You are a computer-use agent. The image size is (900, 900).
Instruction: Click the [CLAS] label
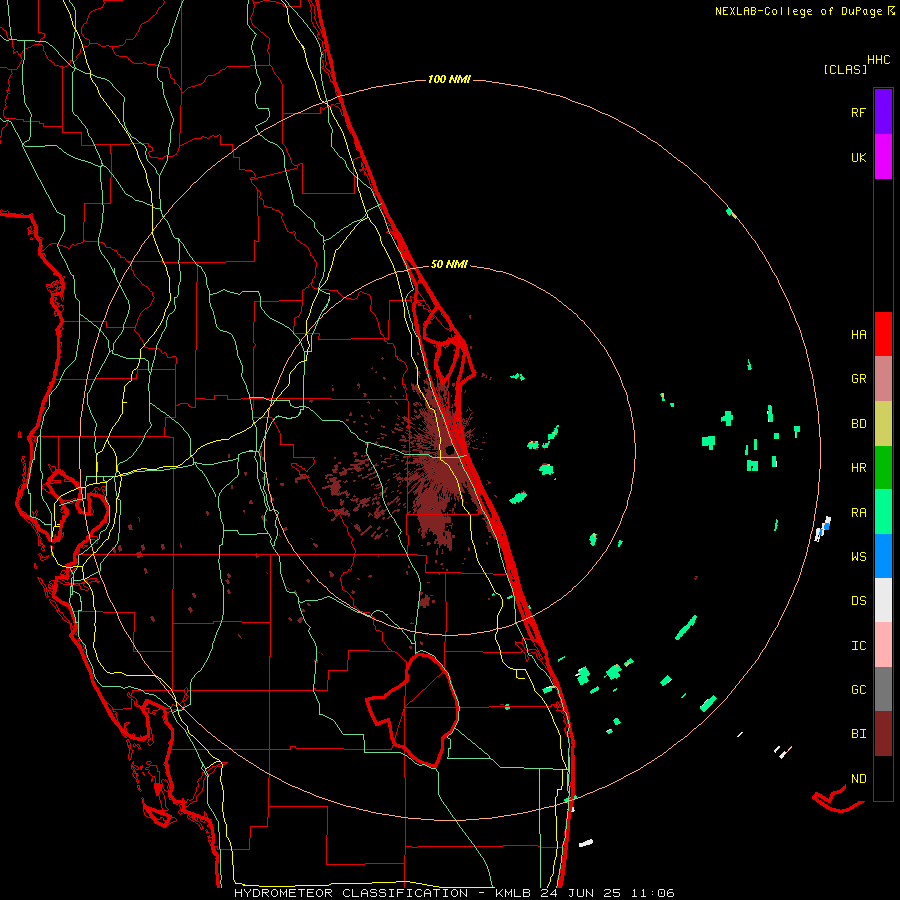[x=845, y=70]
